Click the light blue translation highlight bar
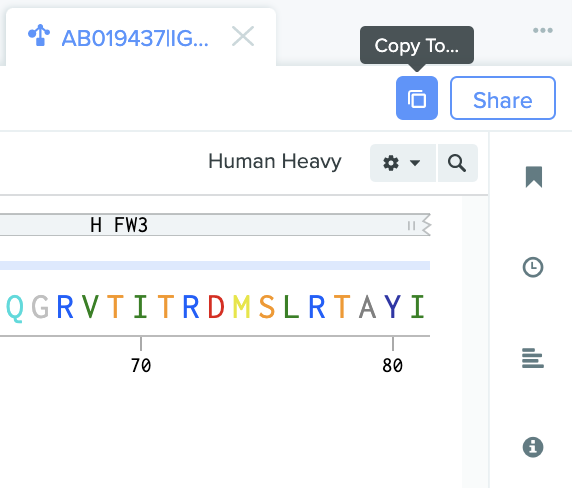572x488 pixels. tap(215, 266)
